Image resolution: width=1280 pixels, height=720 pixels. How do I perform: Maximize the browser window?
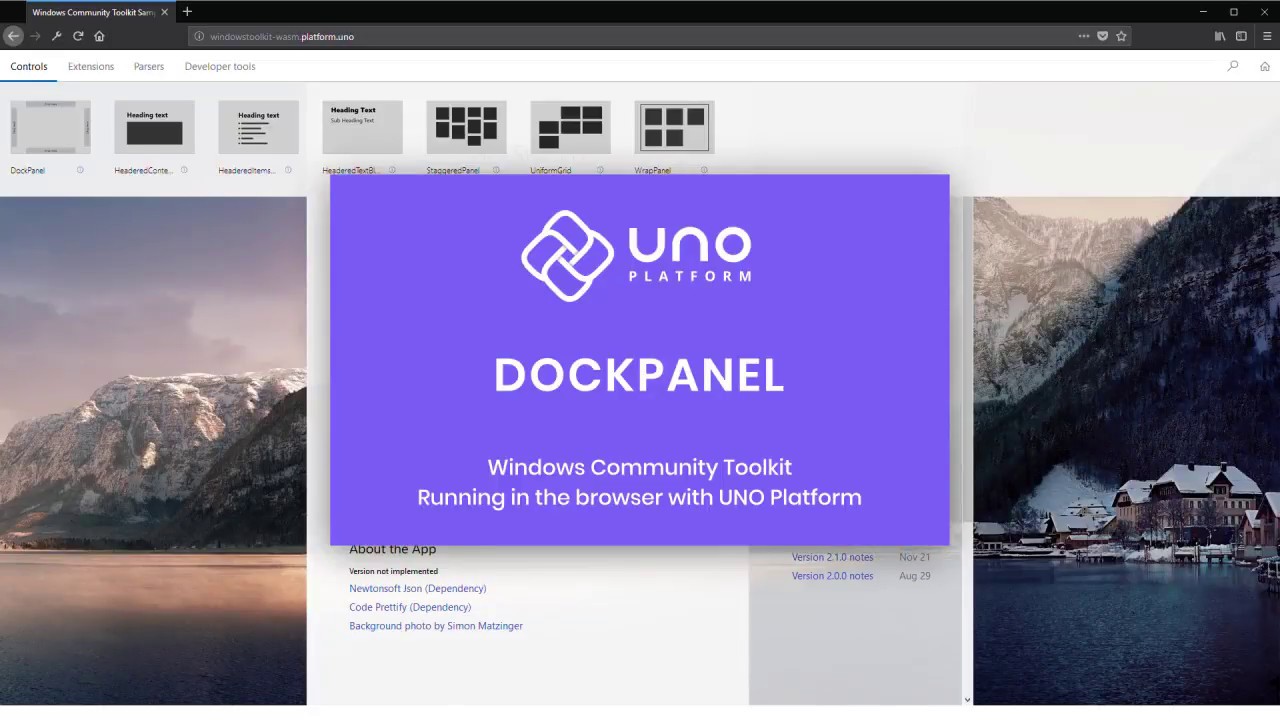point(1233,12)
